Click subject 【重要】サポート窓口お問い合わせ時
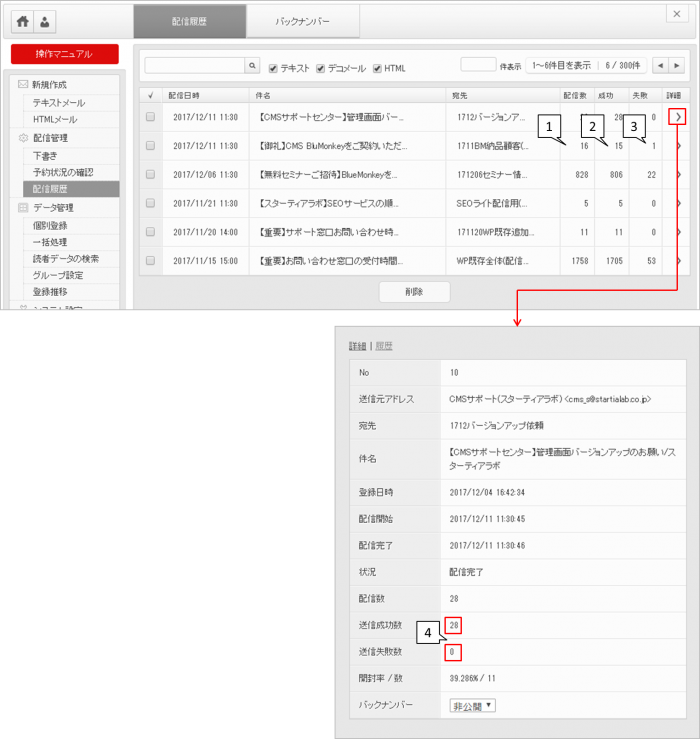Screen dimensions: 700x739 [329, 232]
